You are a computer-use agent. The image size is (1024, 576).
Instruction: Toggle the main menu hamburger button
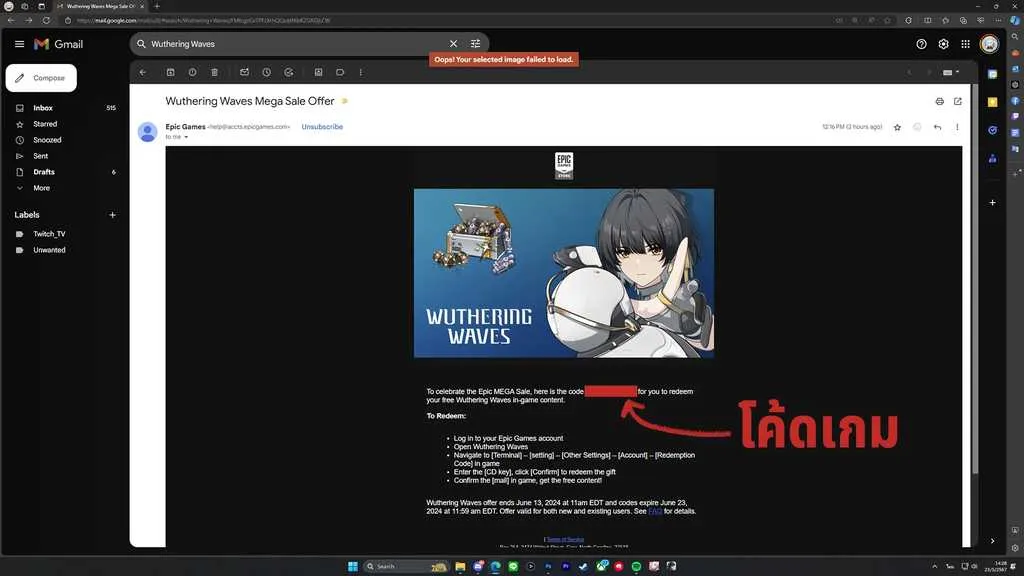click(x=20, y=44)
